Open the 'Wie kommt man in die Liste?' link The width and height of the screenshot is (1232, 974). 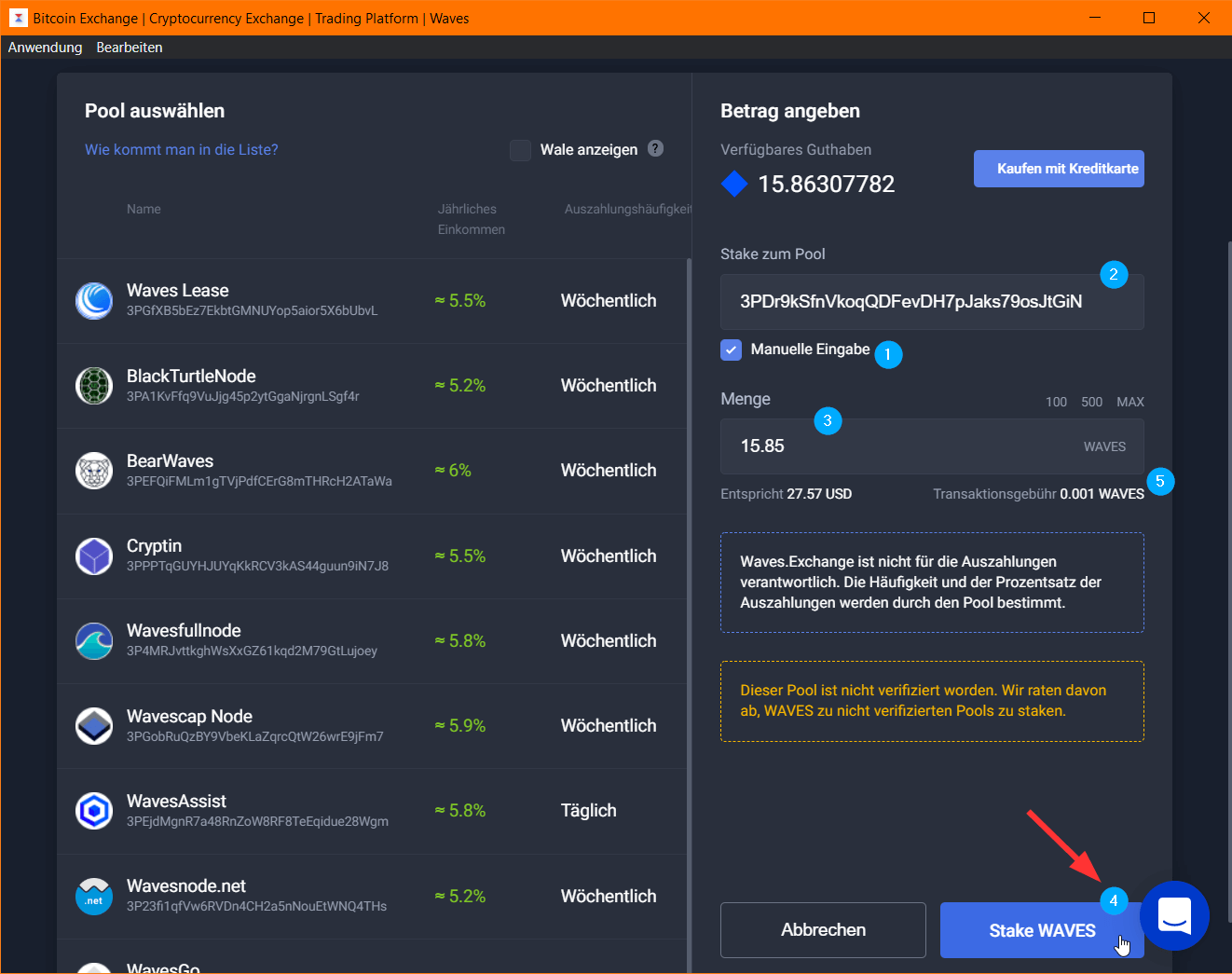pyautogui.click(x=182, y=149)
